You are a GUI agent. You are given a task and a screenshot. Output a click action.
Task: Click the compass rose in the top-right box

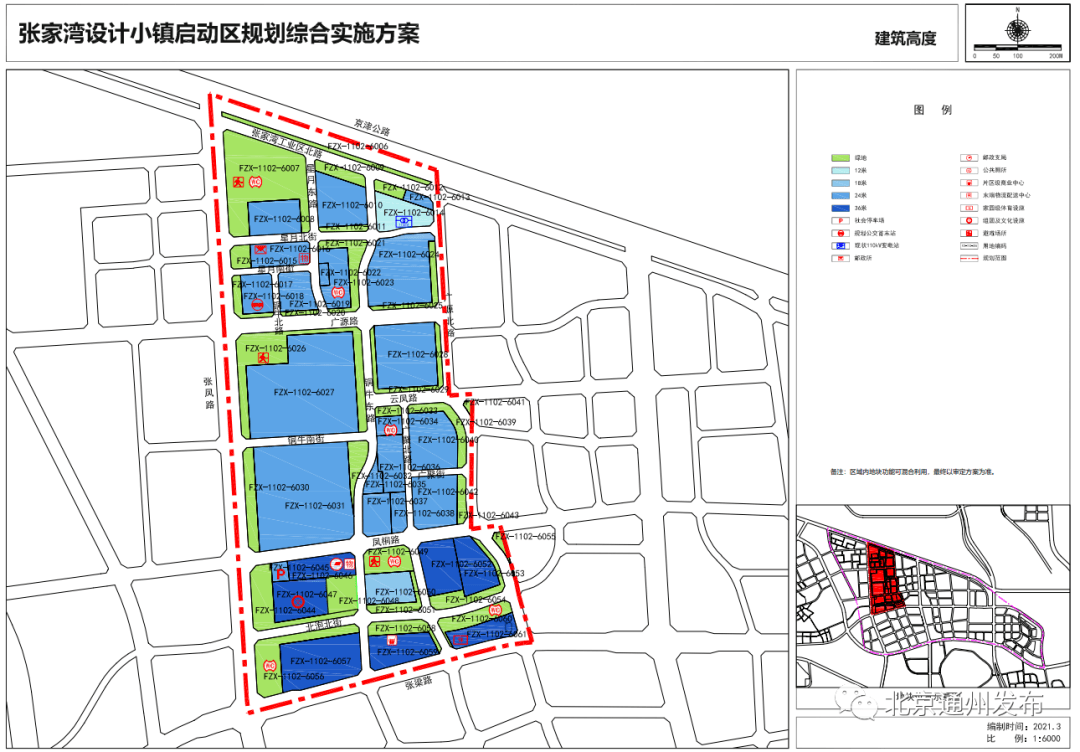(1017, 29)
